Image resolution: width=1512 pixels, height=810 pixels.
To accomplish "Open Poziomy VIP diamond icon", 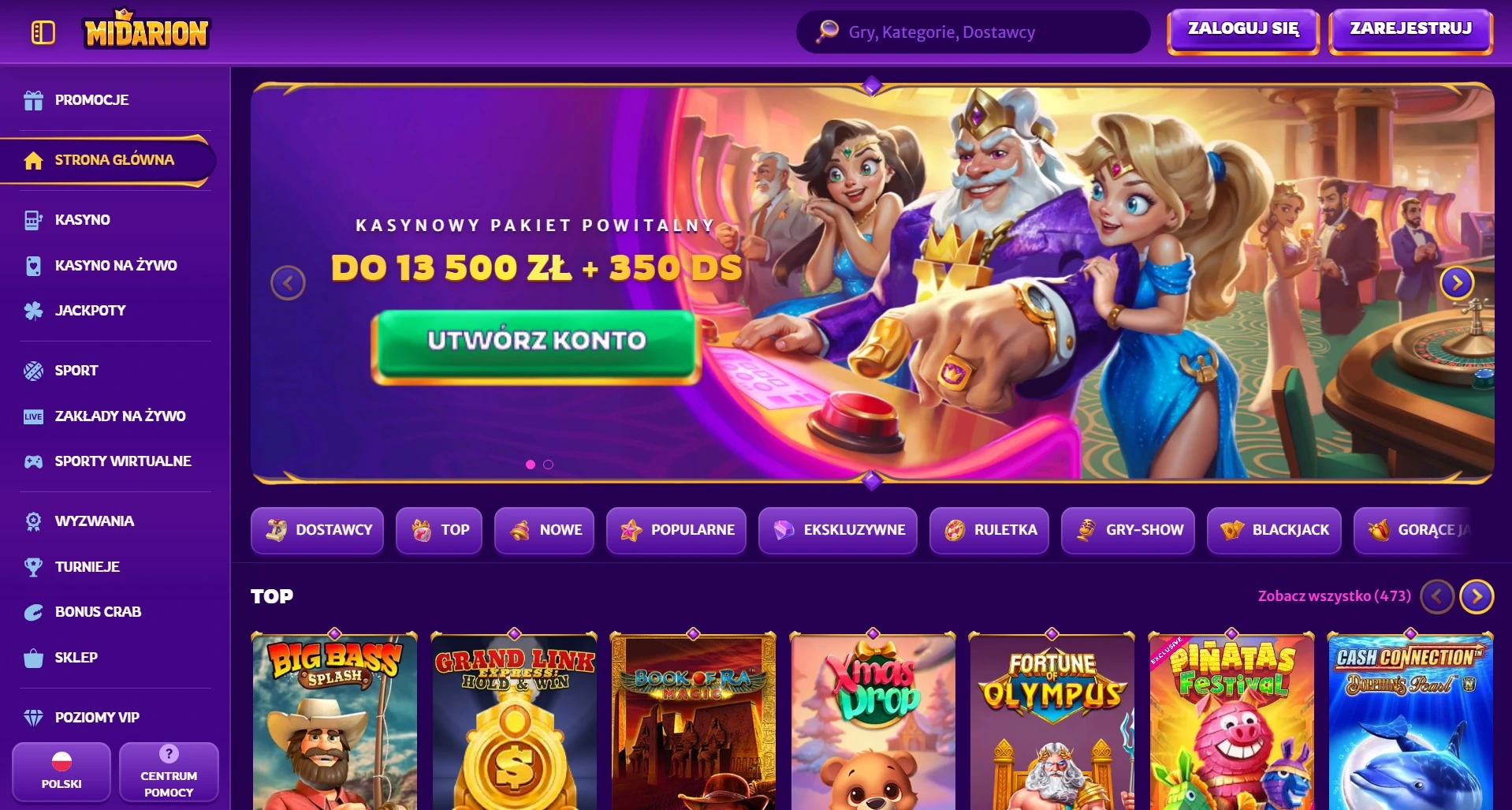I will (x=33, y=718).
